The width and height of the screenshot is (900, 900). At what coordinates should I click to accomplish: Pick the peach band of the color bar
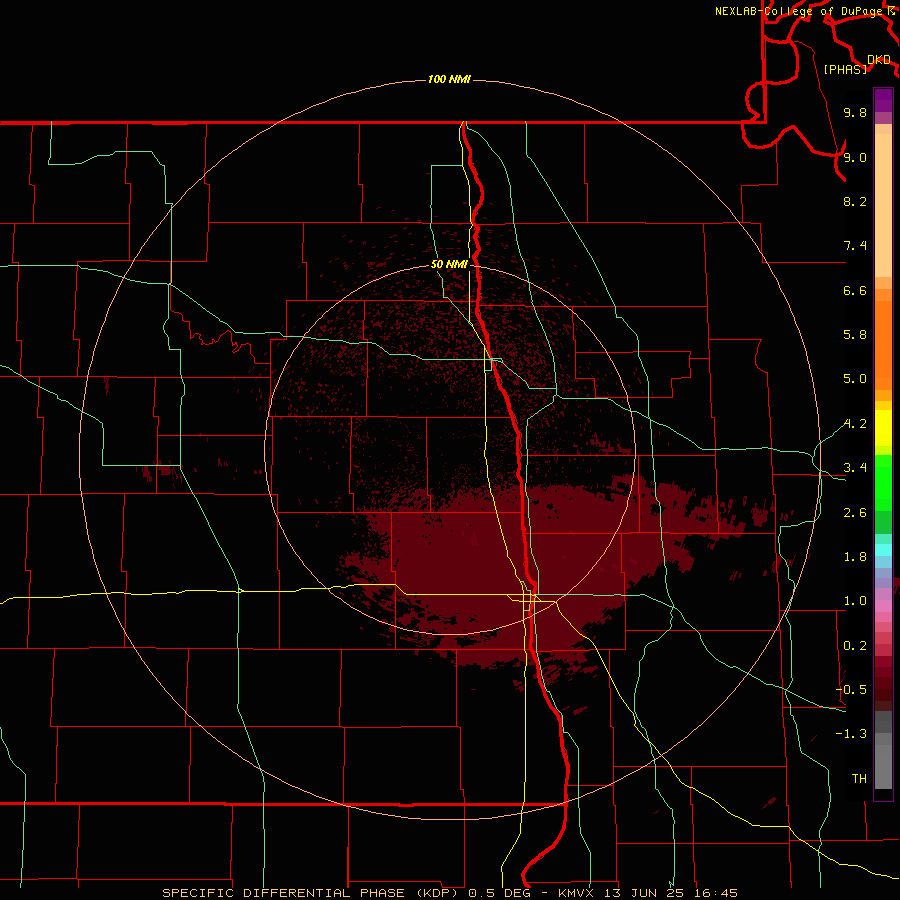[x=883, y=205]
